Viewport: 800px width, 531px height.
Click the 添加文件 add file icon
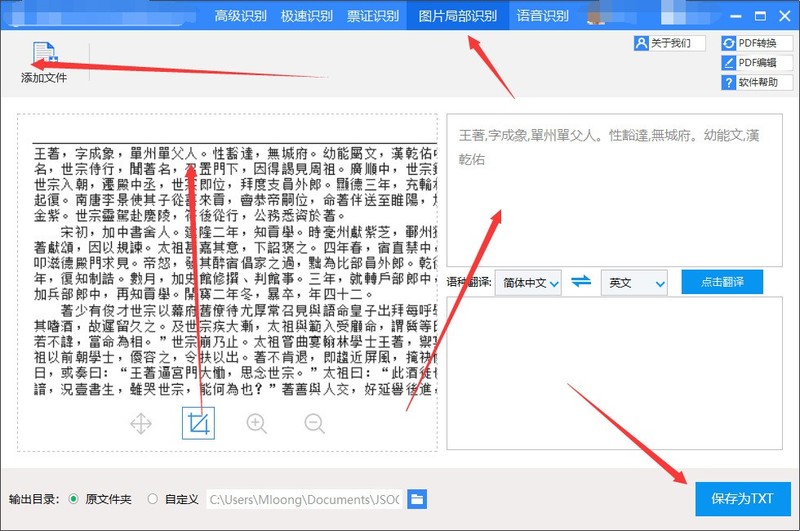tap(44, 54)
